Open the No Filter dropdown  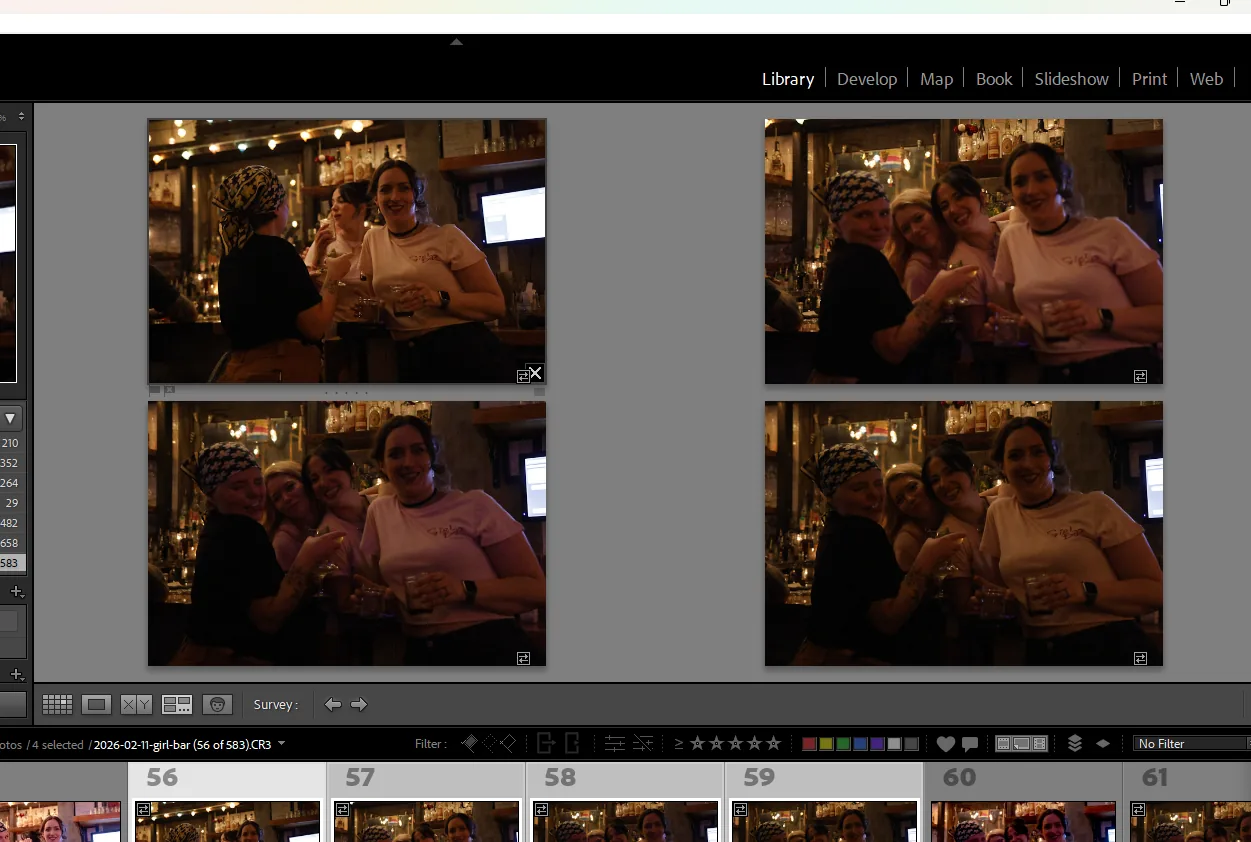click(1189, 743)
